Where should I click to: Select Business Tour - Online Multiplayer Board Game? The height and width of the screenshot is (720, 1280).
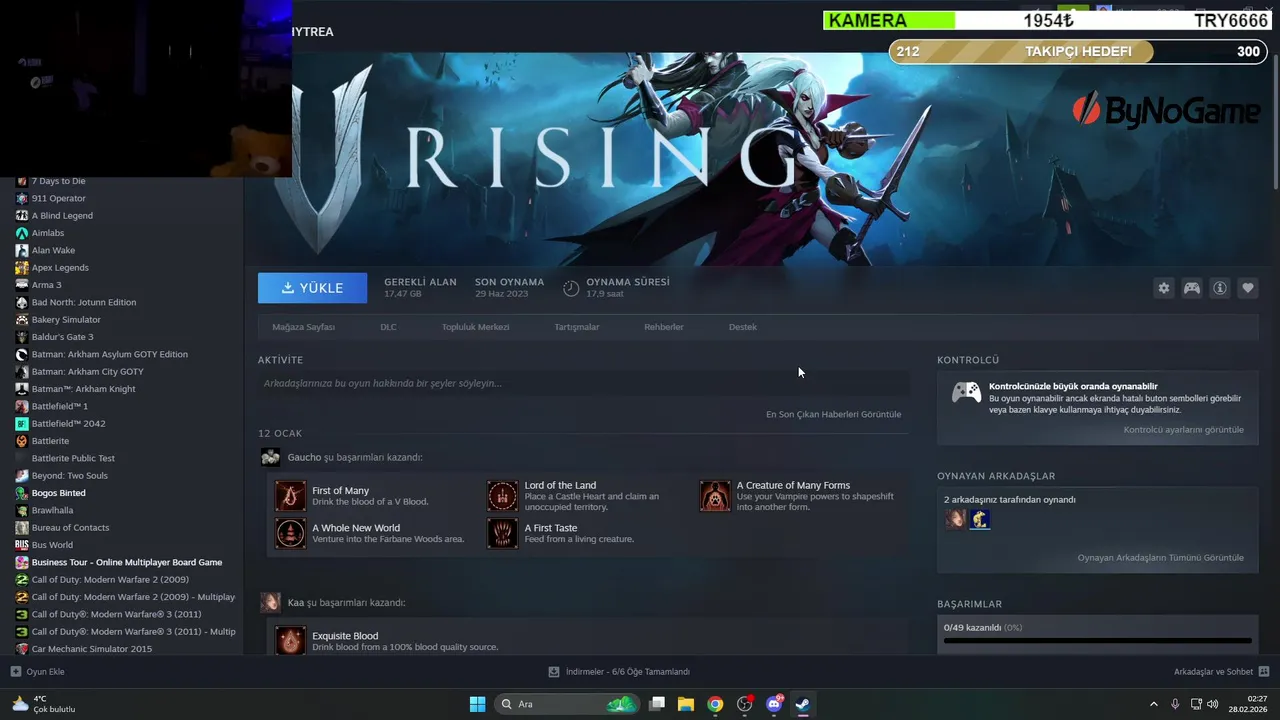125,562
